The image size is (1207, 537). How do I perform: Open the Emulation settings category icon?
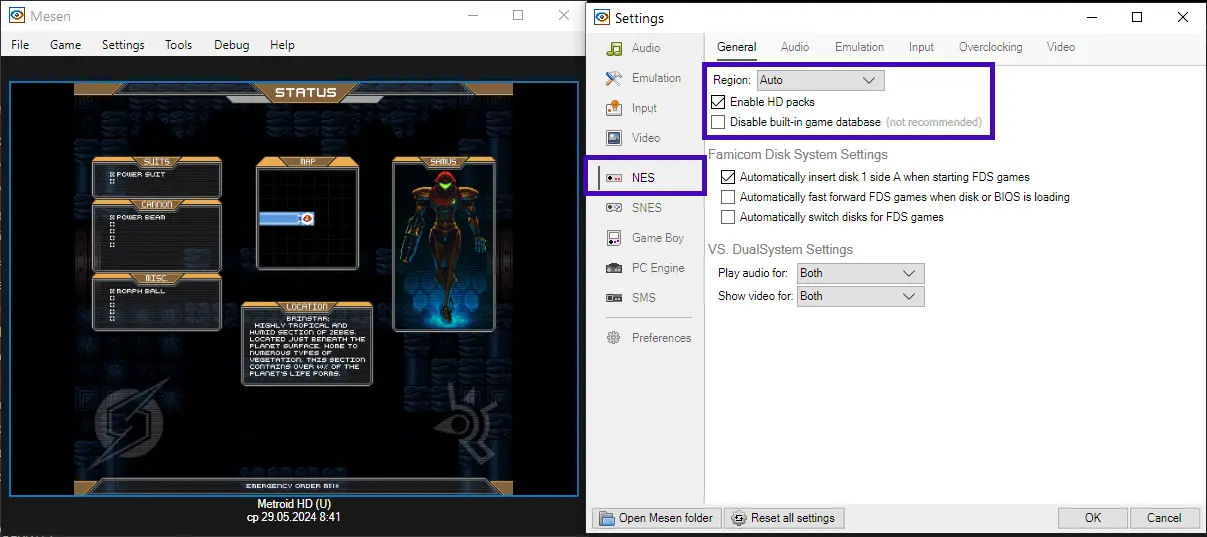614,78
